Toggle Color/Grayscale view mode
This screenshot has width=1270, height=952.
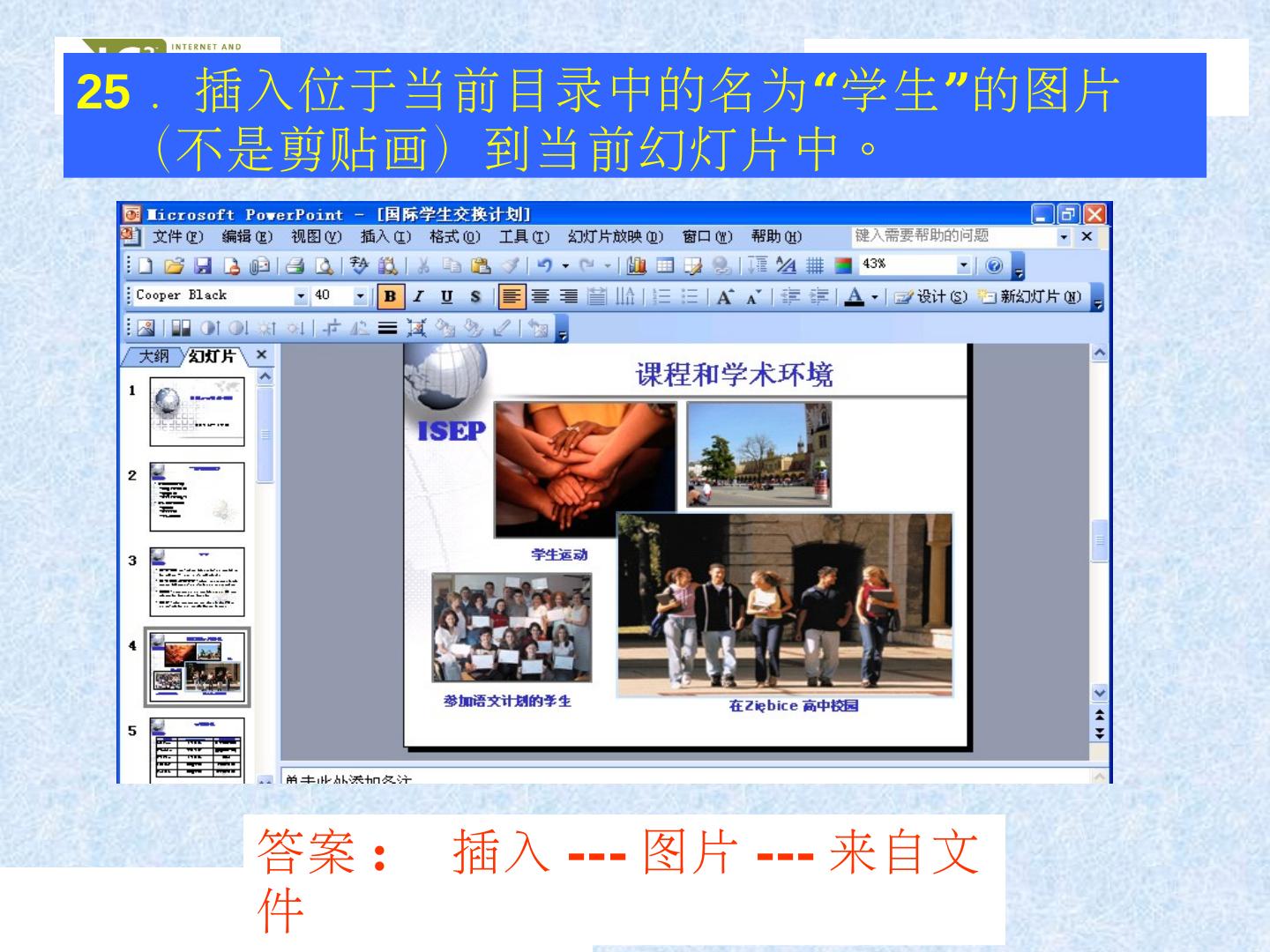(844, 265)
